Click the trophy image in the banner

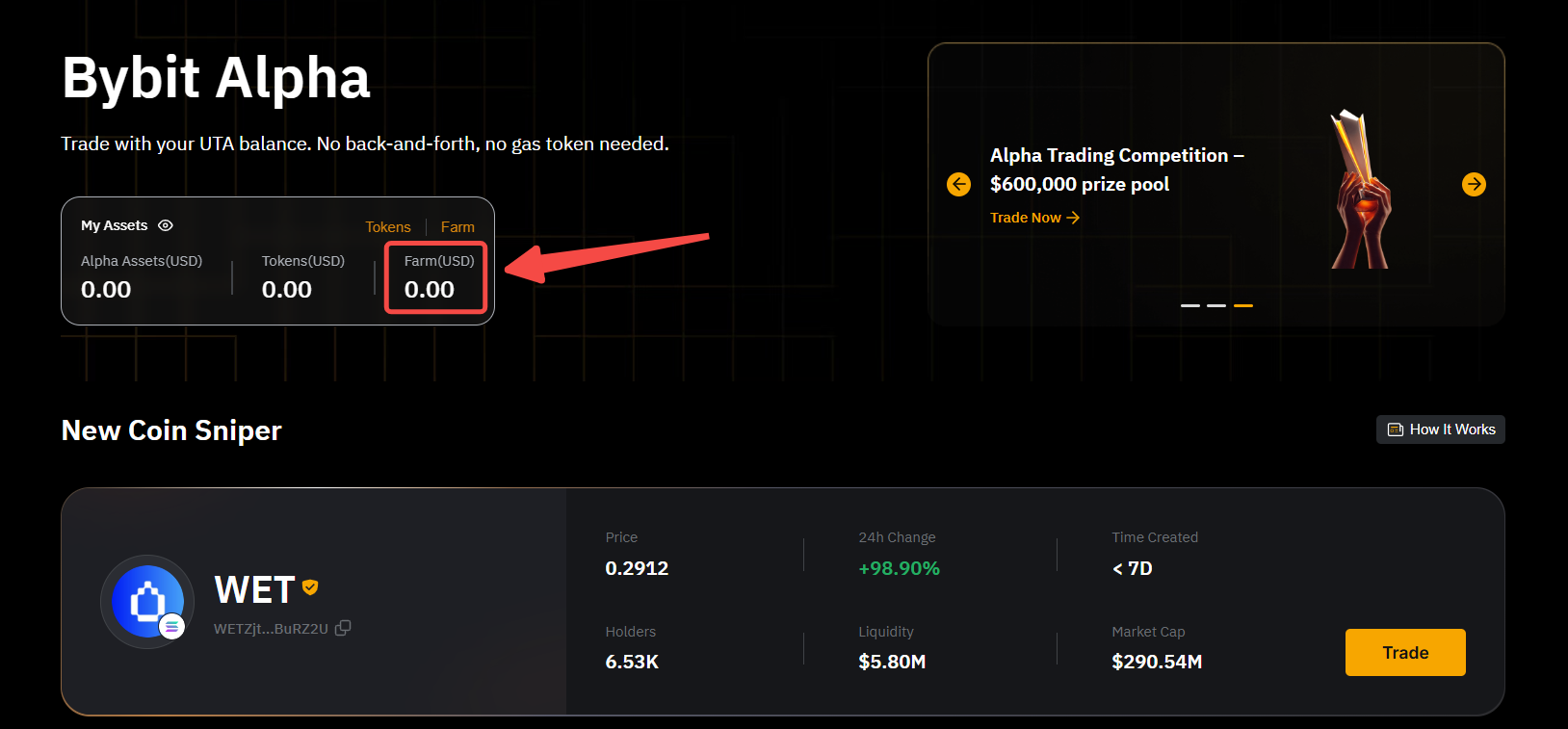point(1360,191)
